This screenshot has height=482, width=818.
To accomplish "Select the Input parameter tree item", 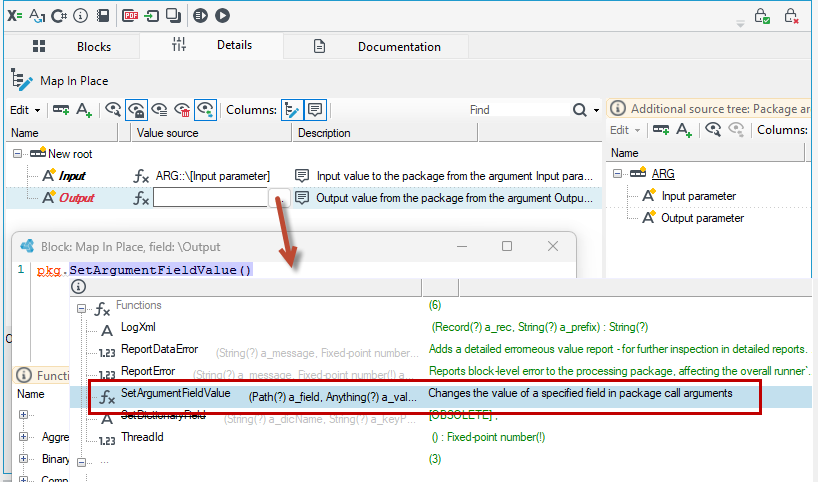I will 699,196.
